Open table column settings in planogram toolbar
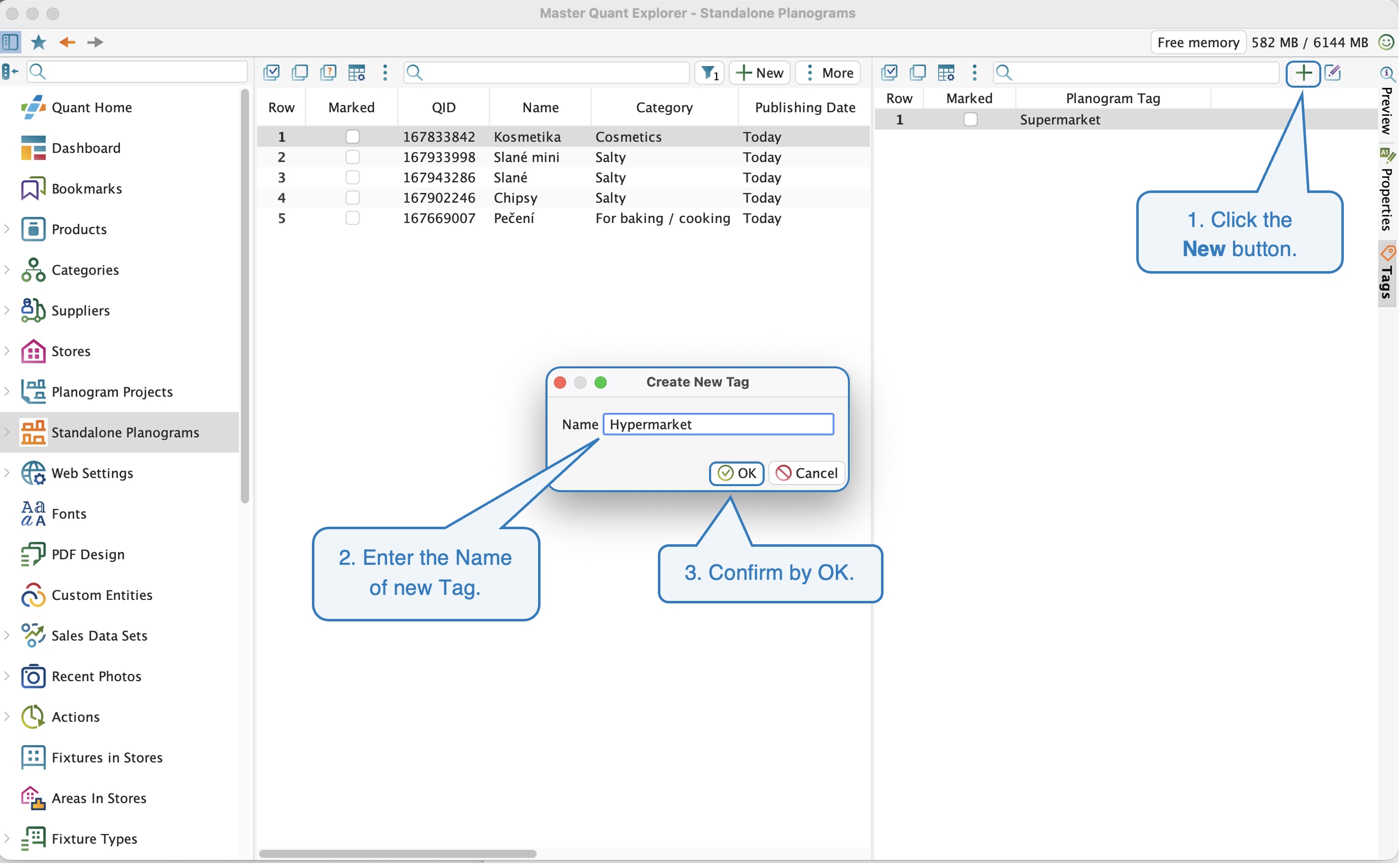Screen dimensions: 1400x866 (x=357, y=72)
